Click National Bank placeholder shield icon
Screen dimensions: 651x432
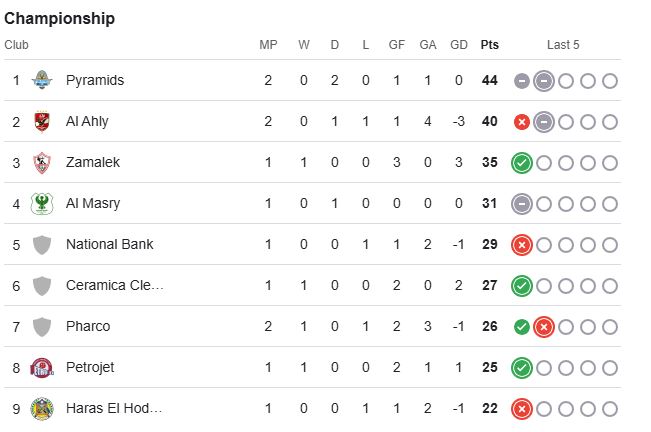(x=42, y=244)
